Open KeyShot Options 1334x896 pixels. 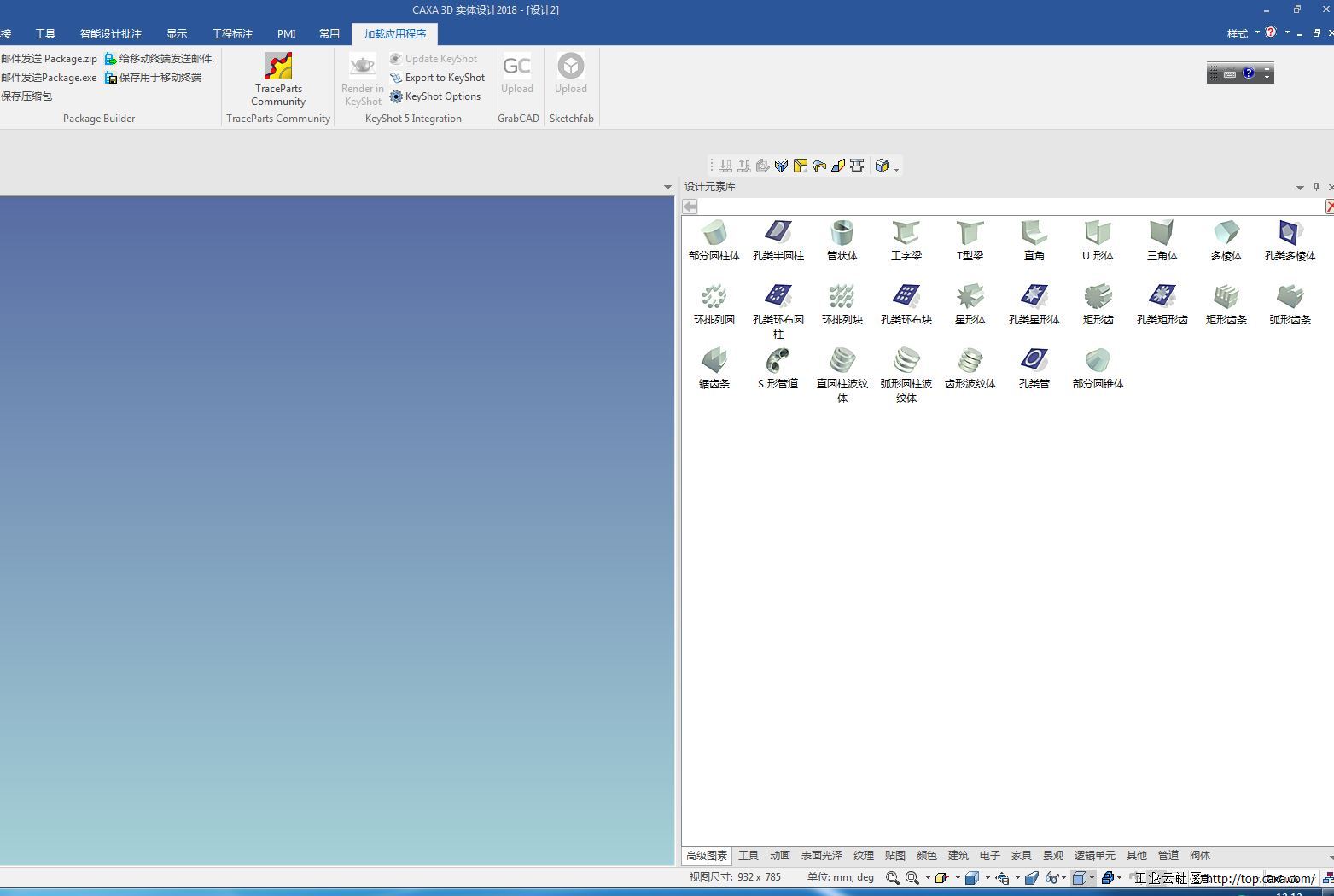[x=436, y=96]
